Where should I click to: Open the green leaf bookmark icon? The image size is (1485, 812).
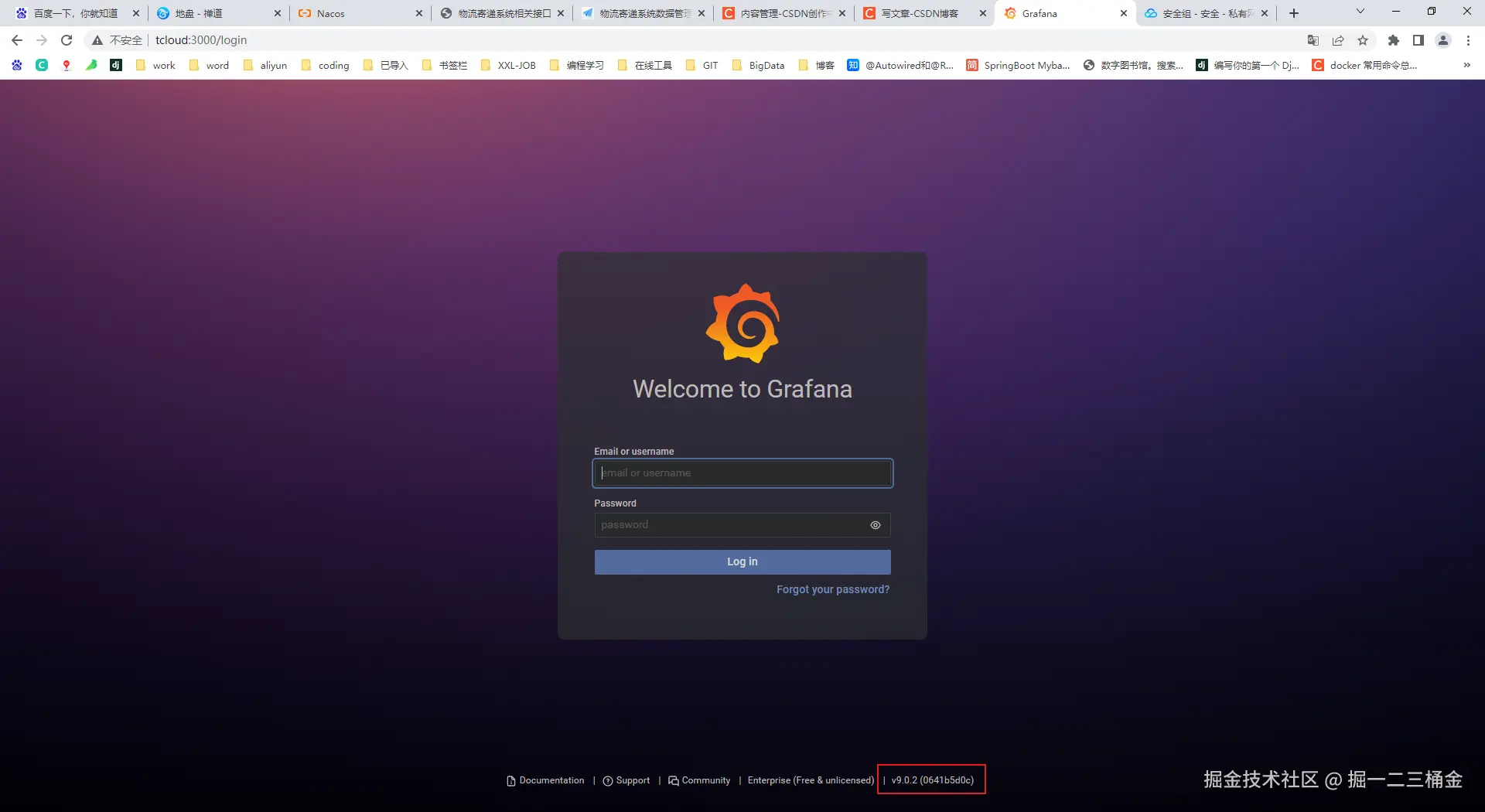(91, 66)
